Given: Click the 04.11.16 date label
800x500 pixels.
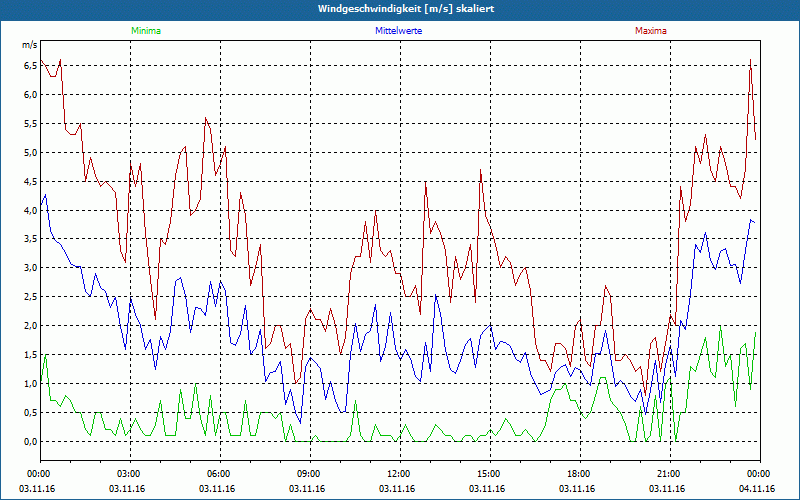Looking at the screenshot, I should pyautogui.click(x=757, y=489).
